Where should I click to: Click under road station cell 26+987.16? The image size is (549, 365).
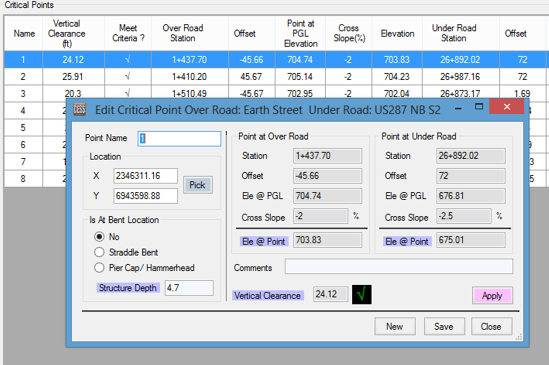point(460,76)
